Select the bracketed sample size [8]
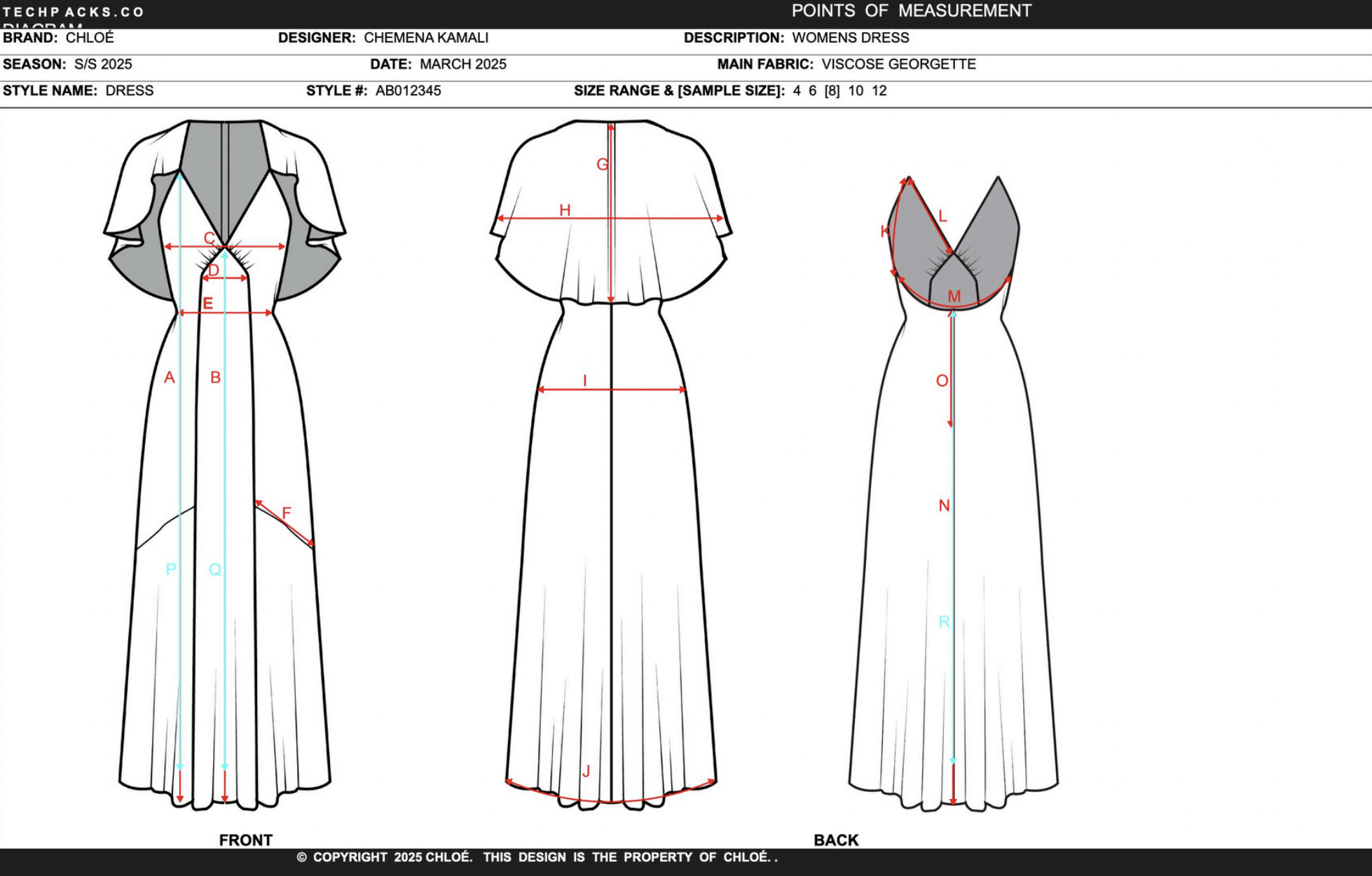1372x876 pixels. click(x=832, y=91)
